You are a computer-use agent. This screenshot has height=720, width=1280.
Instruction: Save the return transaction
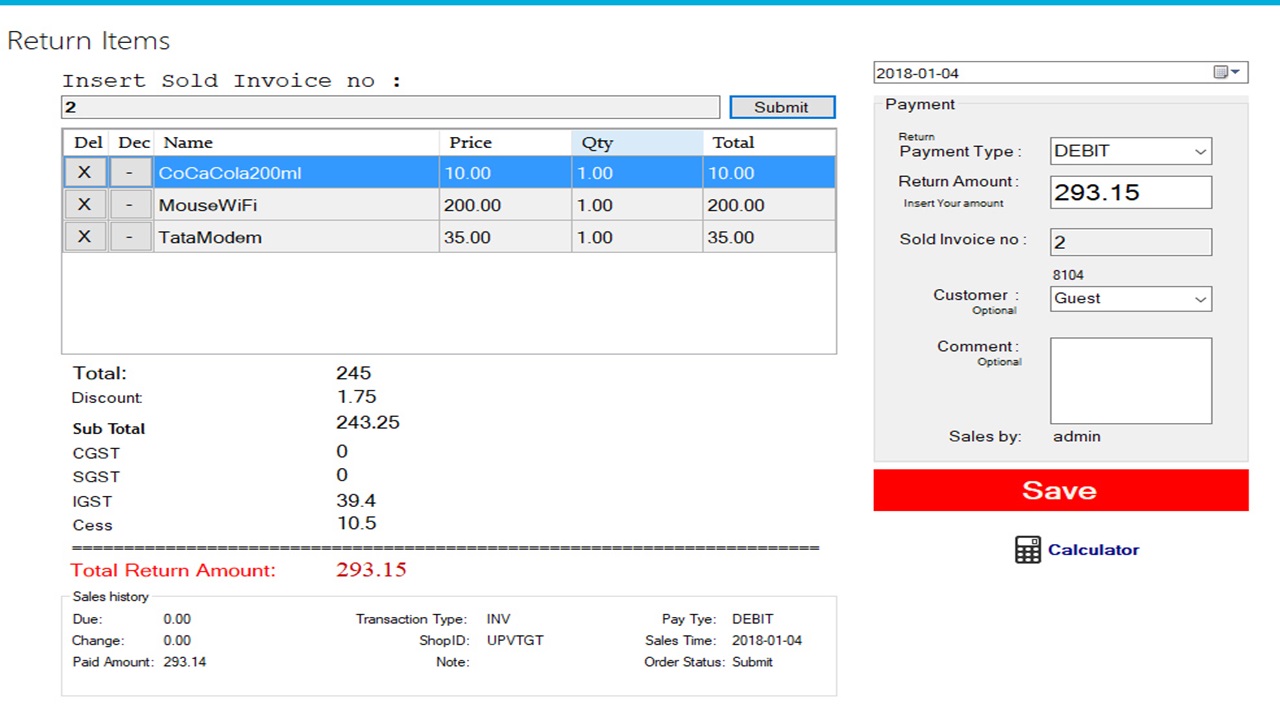1060,490
